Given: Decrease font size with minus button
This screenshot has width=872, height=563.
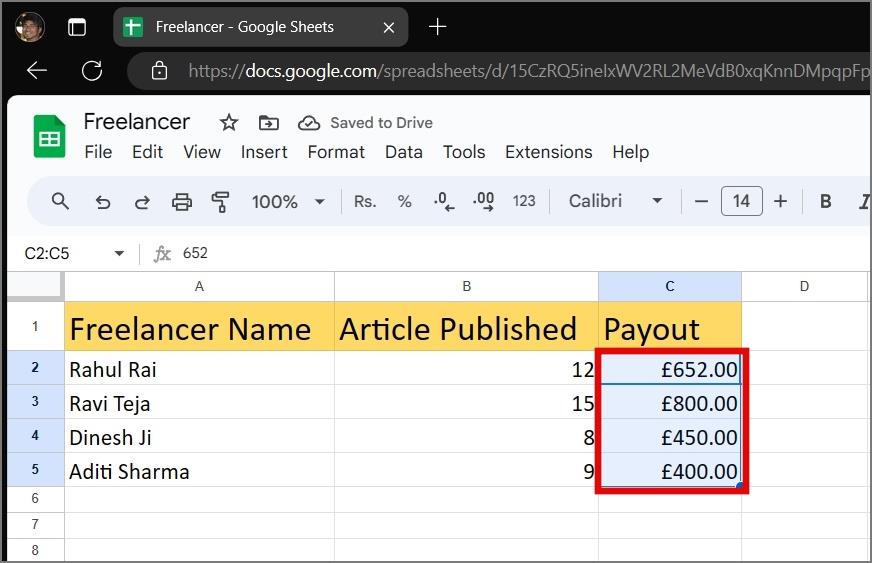Looking at the screenshot, I should (x=701, y=201).
